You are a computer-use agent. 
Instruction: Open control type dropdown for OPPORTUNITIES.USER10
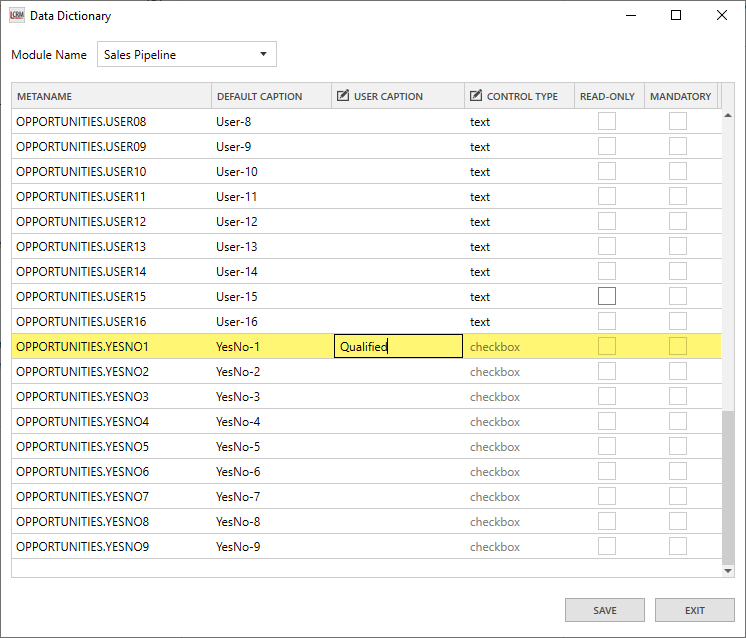(516, 172)
